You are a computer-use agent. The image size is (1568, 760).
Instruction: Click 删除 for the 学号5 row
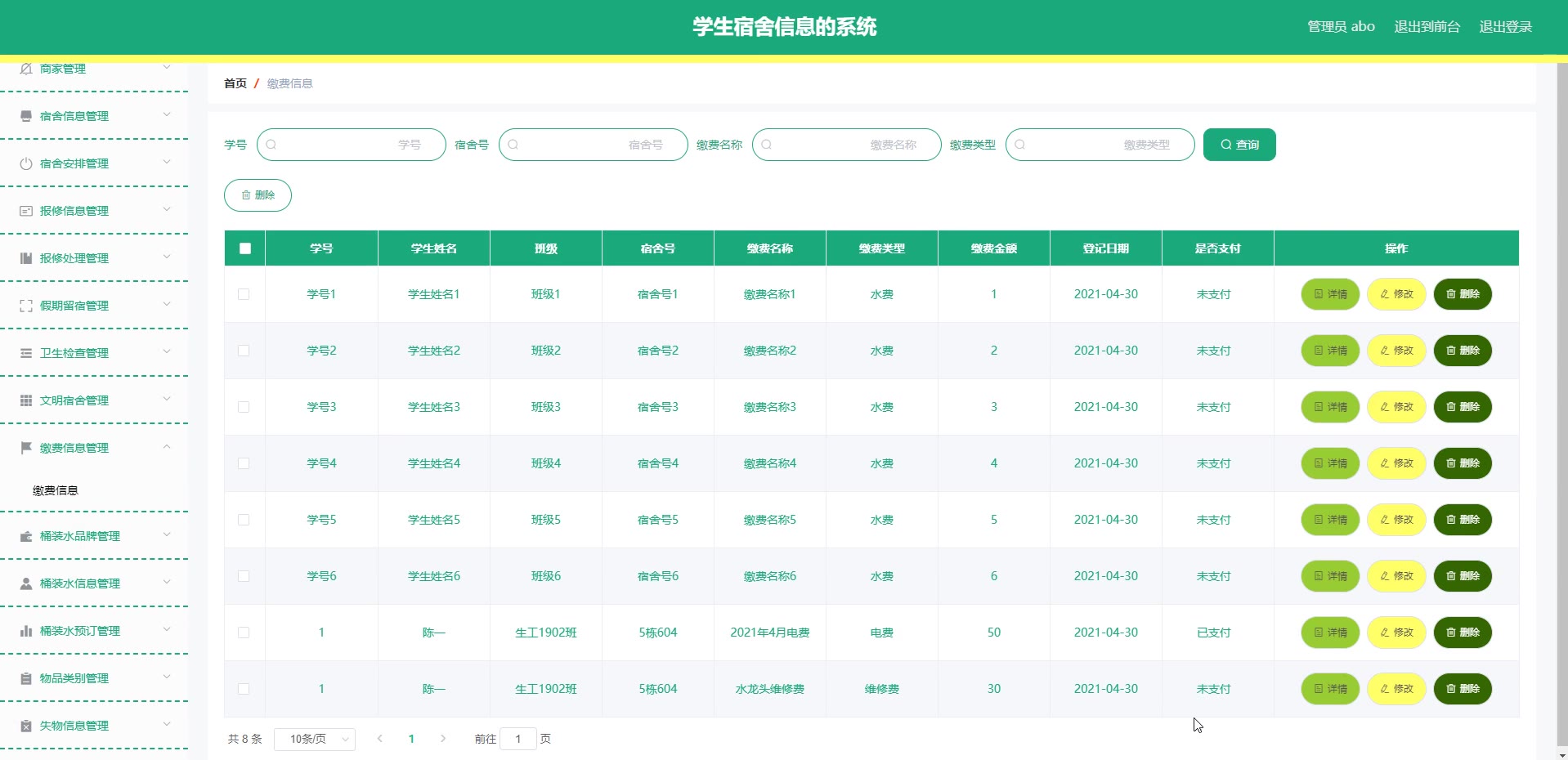(x=1463, y=520)
